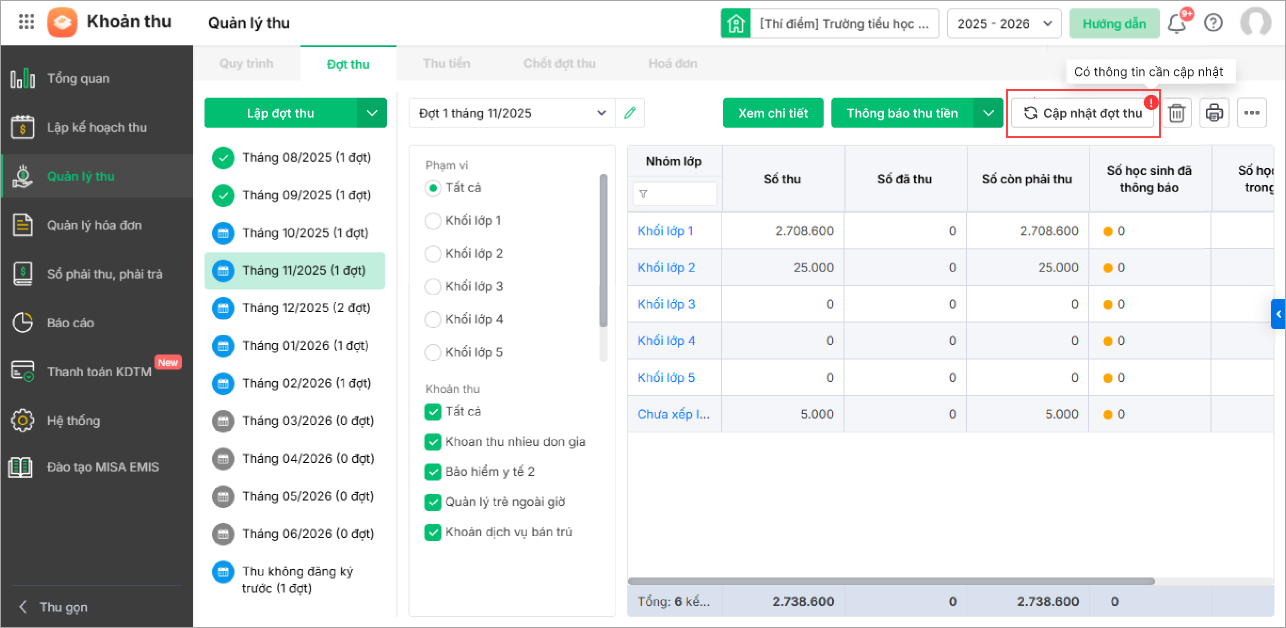1286x628 pixels.
Task: Uncheck the Bảo hiểm y tế 2 checkbox
Action: (x=433, y=471)
